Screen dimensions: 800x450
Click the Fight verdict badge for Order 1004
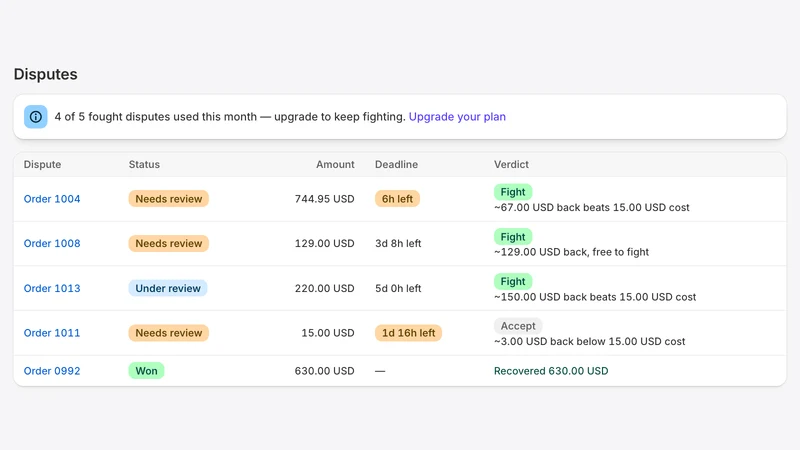coord(513,192)
